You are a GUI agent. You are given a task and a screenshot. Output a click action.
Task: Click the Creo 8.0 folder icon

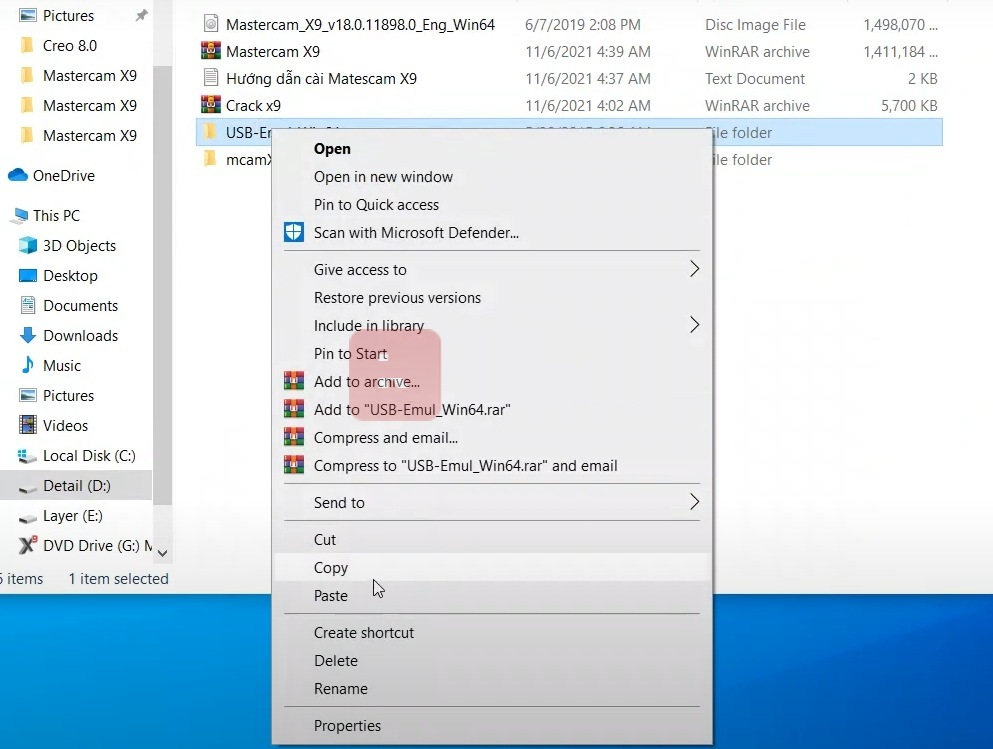(27, 46)
